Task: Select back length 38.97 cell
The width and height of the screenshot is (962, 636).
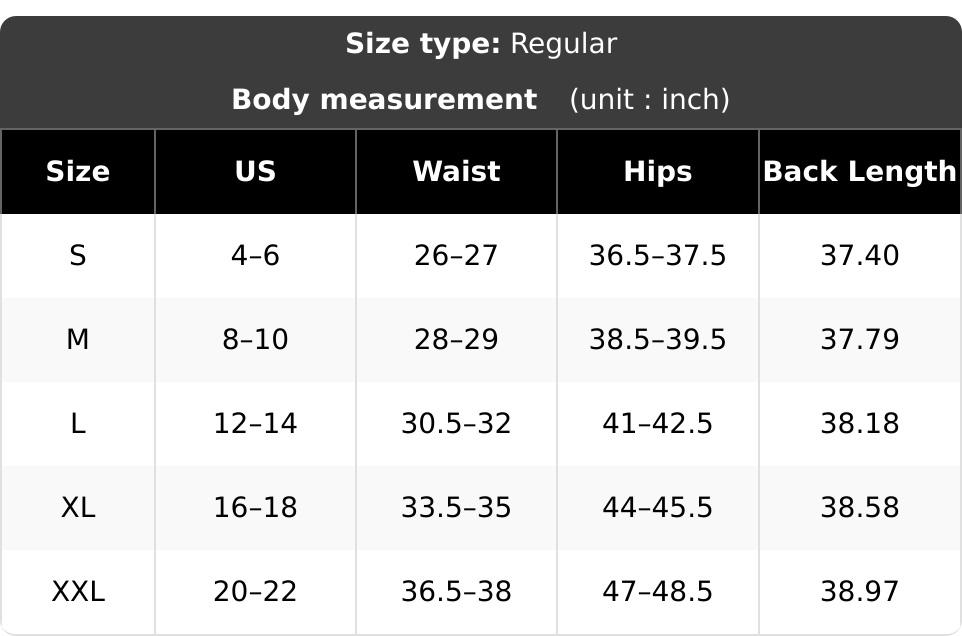Action: [x=860, y=592]
